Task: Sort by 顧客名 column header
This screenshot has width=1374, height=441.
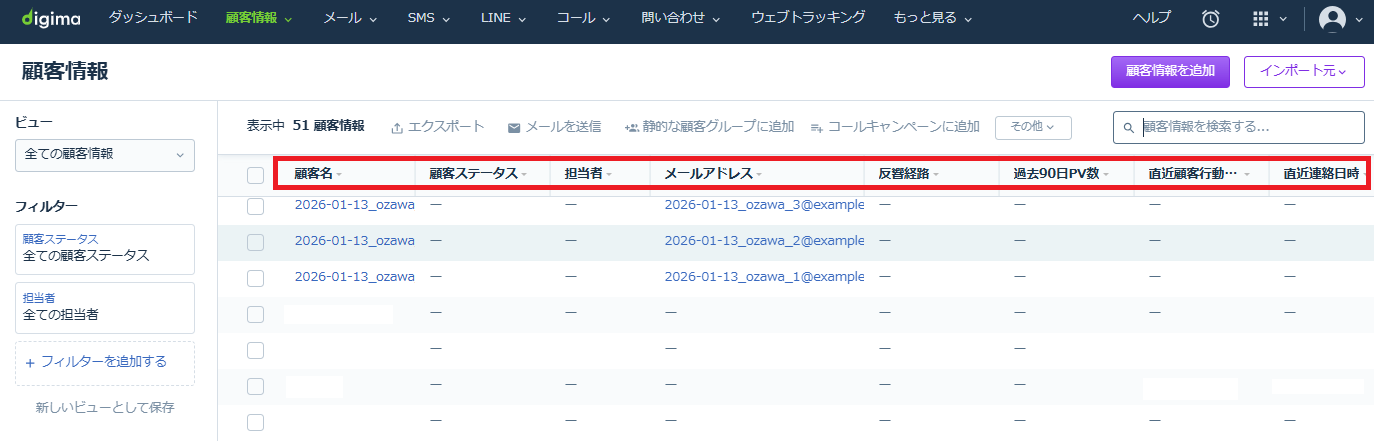Action: (x=318, y=174)
